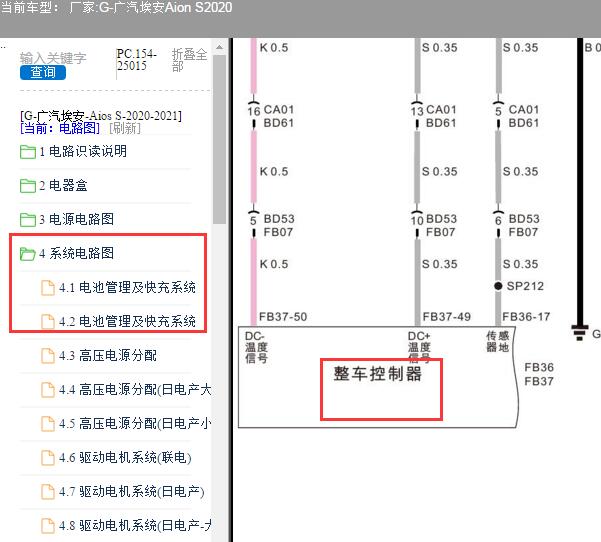
Task: Click connector 10 BD53 FB07 label
Action: (x=434, y=225)
